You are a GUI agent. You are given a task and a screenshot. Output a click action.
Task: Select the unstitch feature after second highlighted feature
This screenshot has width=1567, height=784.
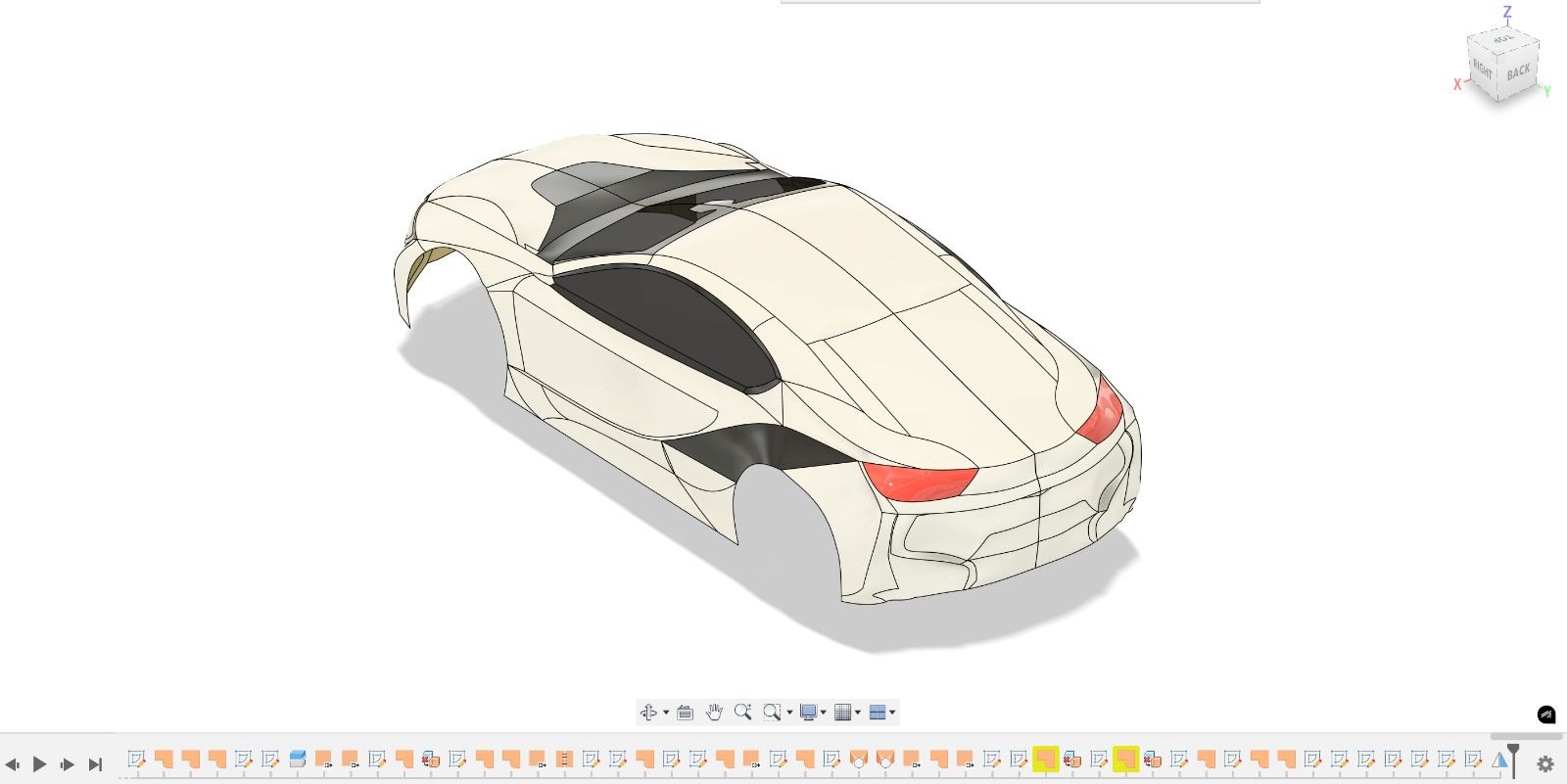1152,759
